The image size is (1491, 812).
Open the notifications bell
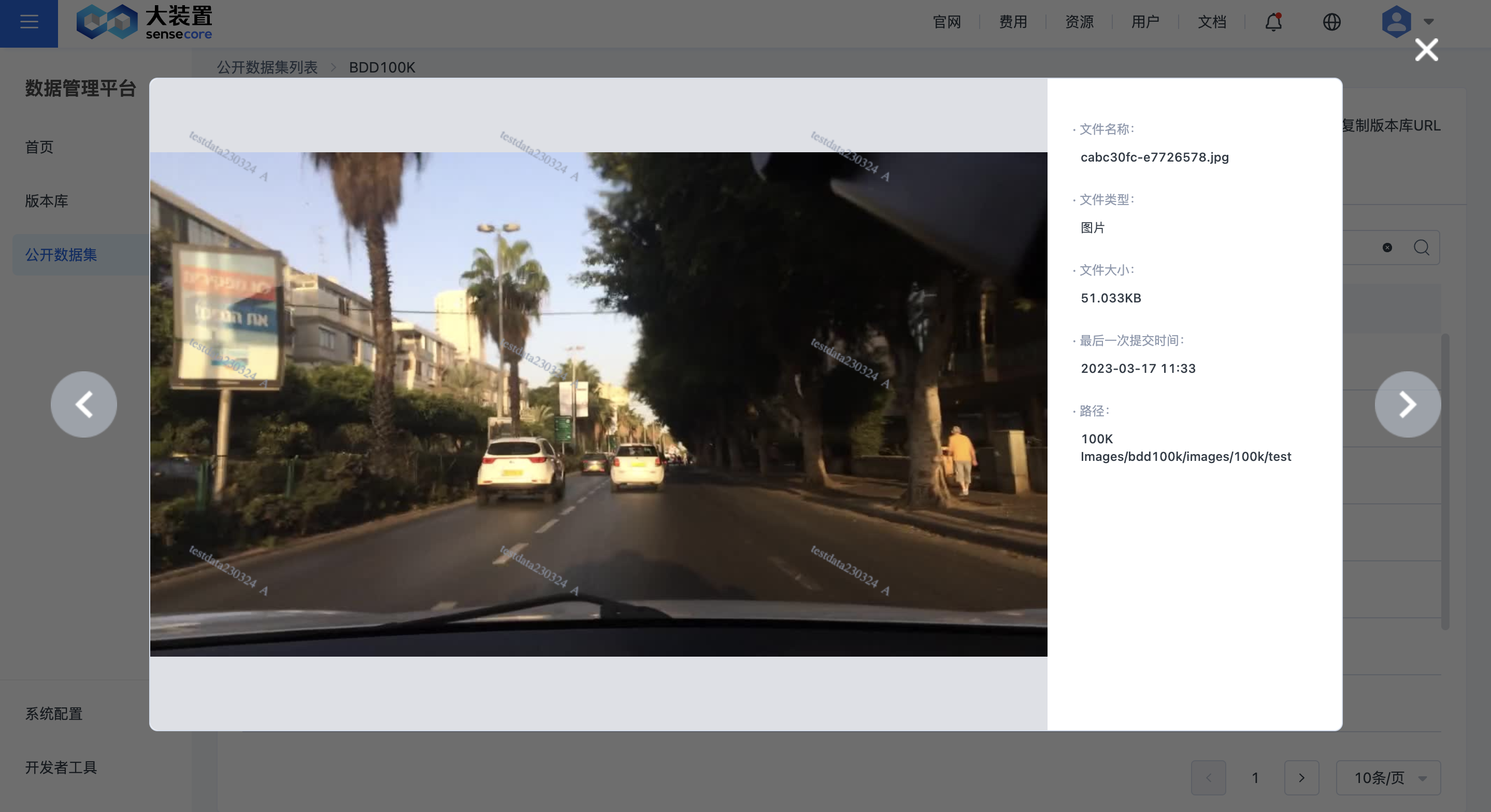[1273, 22]
